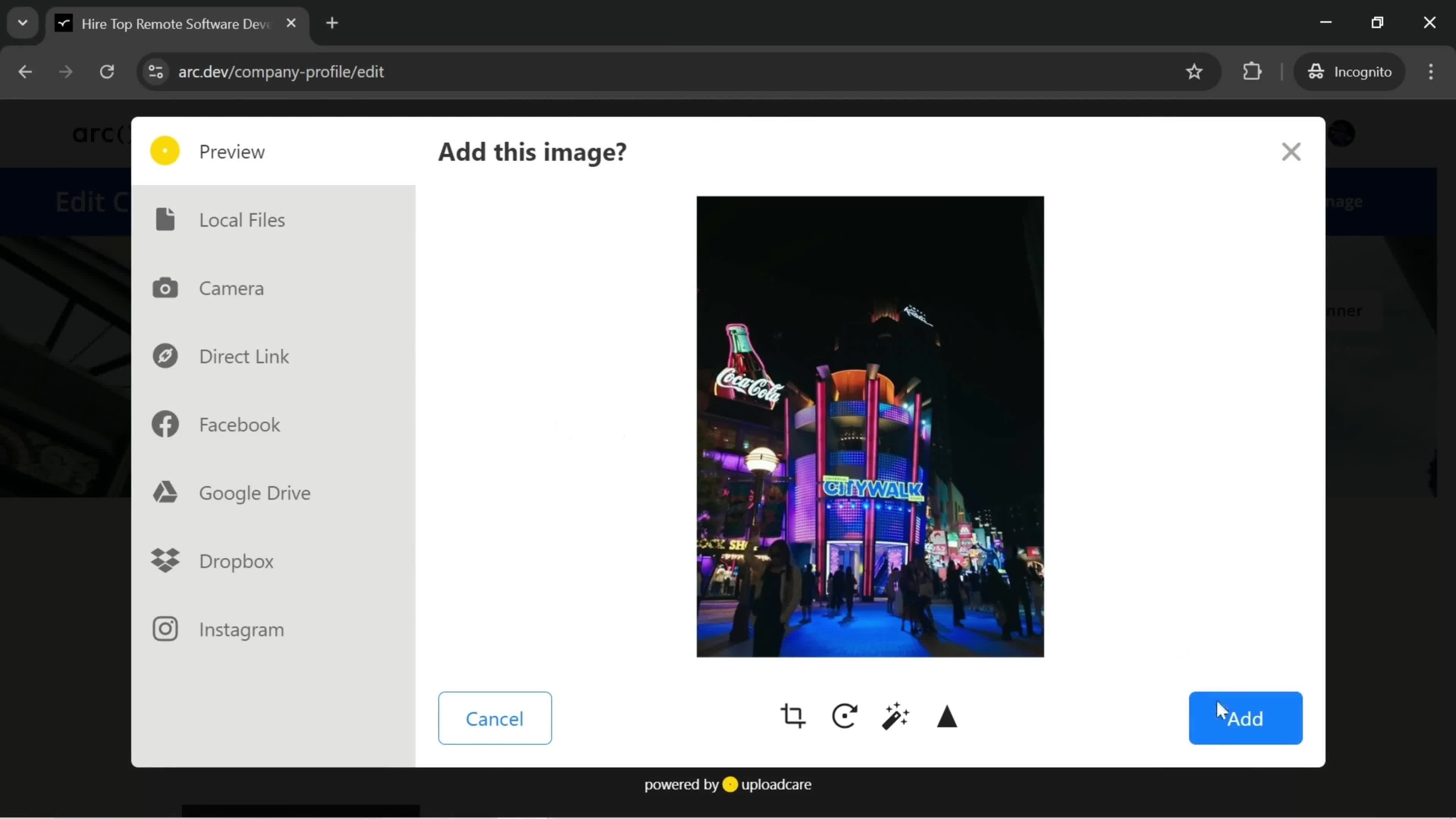Viewport: 1456px width, 819px height.
Task: Select Facebook as image source
Action: click(x=239, y=424)
